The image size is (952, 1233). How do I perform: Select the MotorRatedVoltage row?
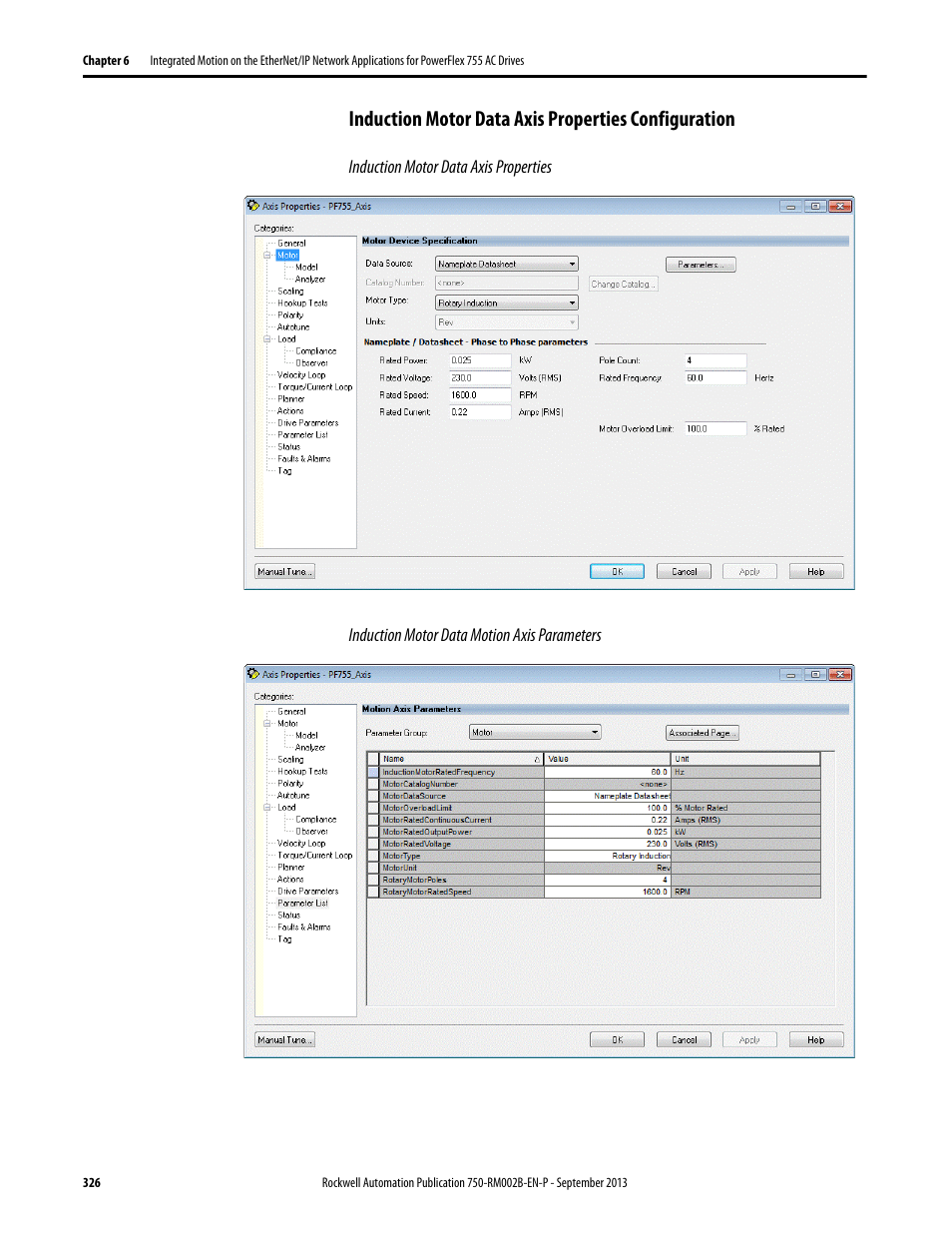(594, 844)
